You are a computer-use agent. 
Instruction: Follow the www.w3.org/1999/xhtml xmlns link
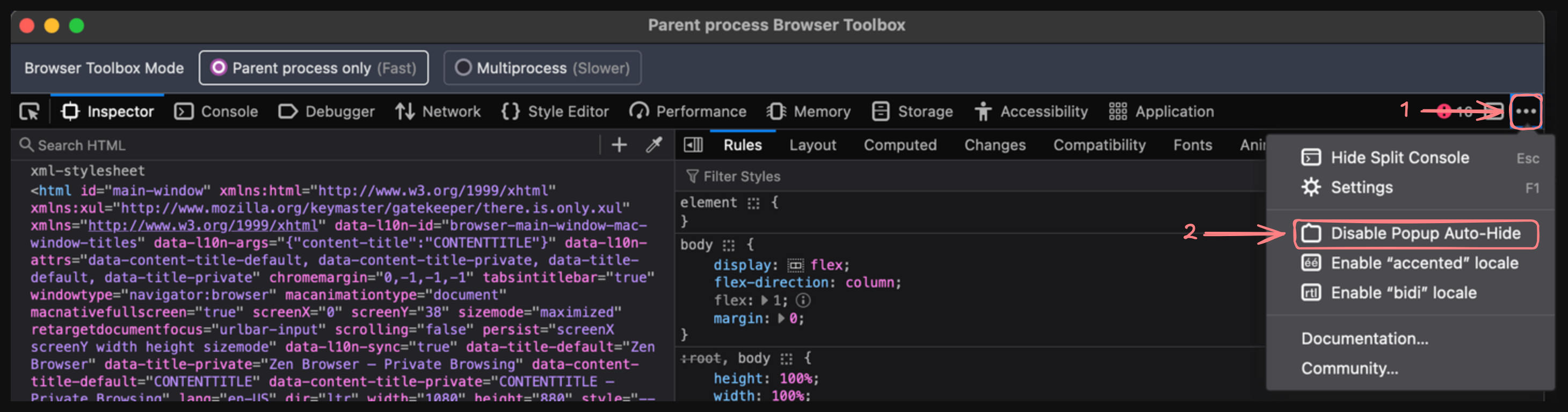(204, 225)
